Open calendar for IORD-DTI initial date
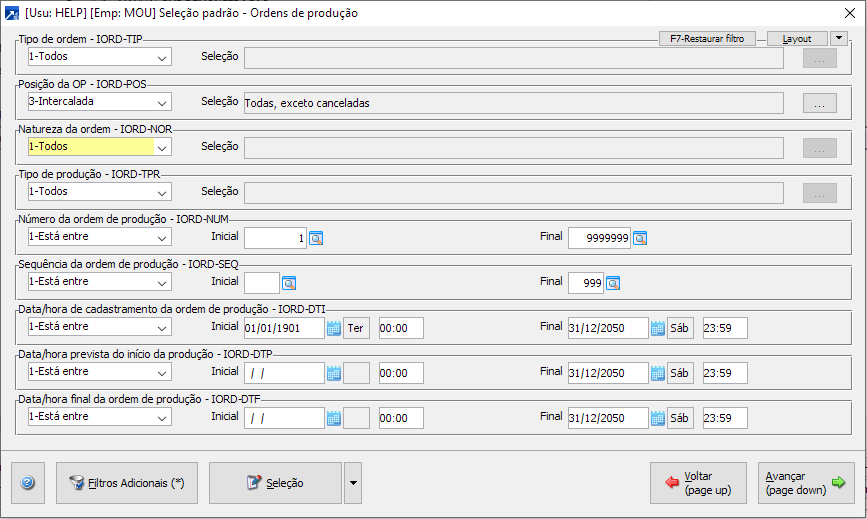This screenshot has height=519, width=867. pos(333,328)
